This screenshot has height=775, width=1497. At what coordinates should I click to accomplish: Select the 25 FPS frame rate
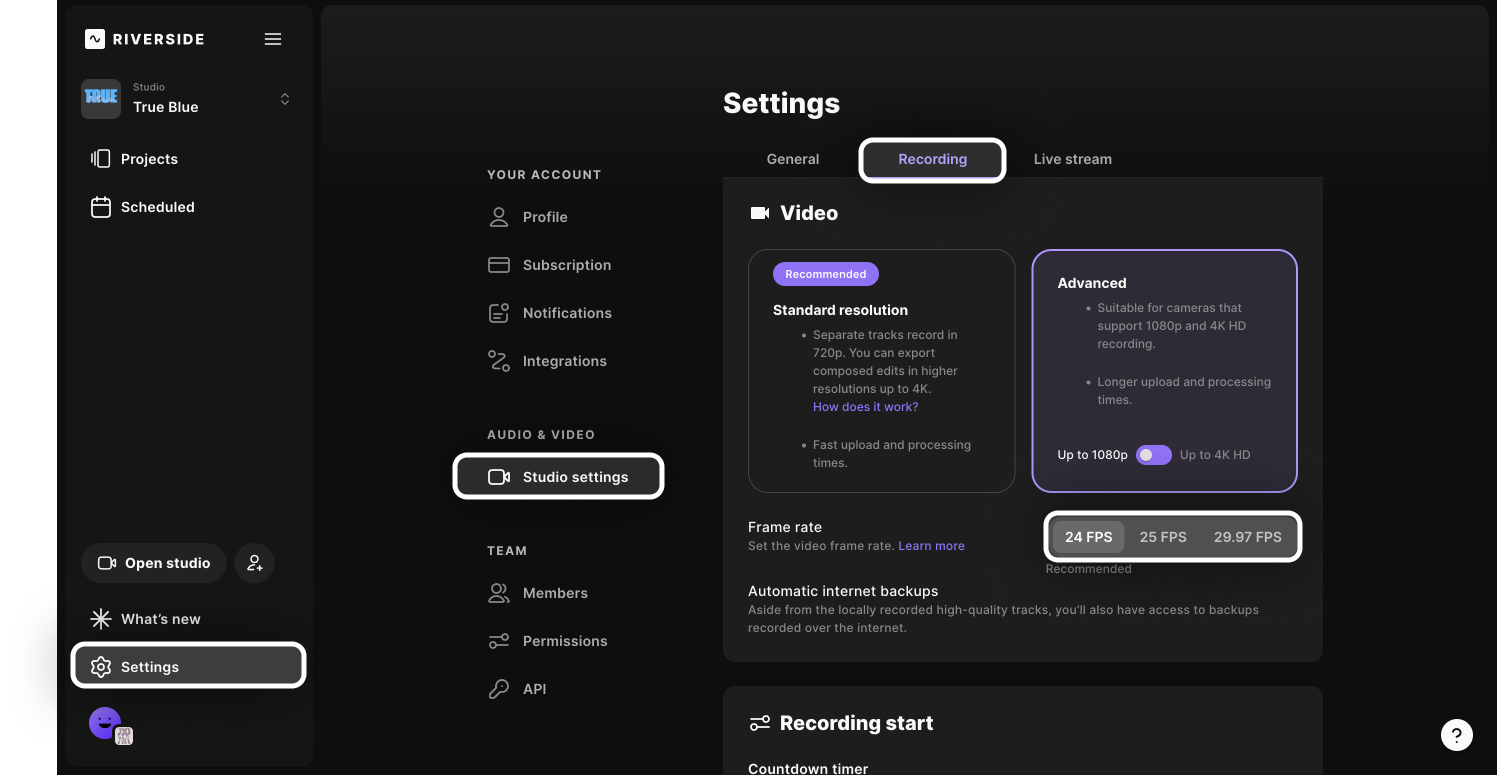click(1163, 537)
